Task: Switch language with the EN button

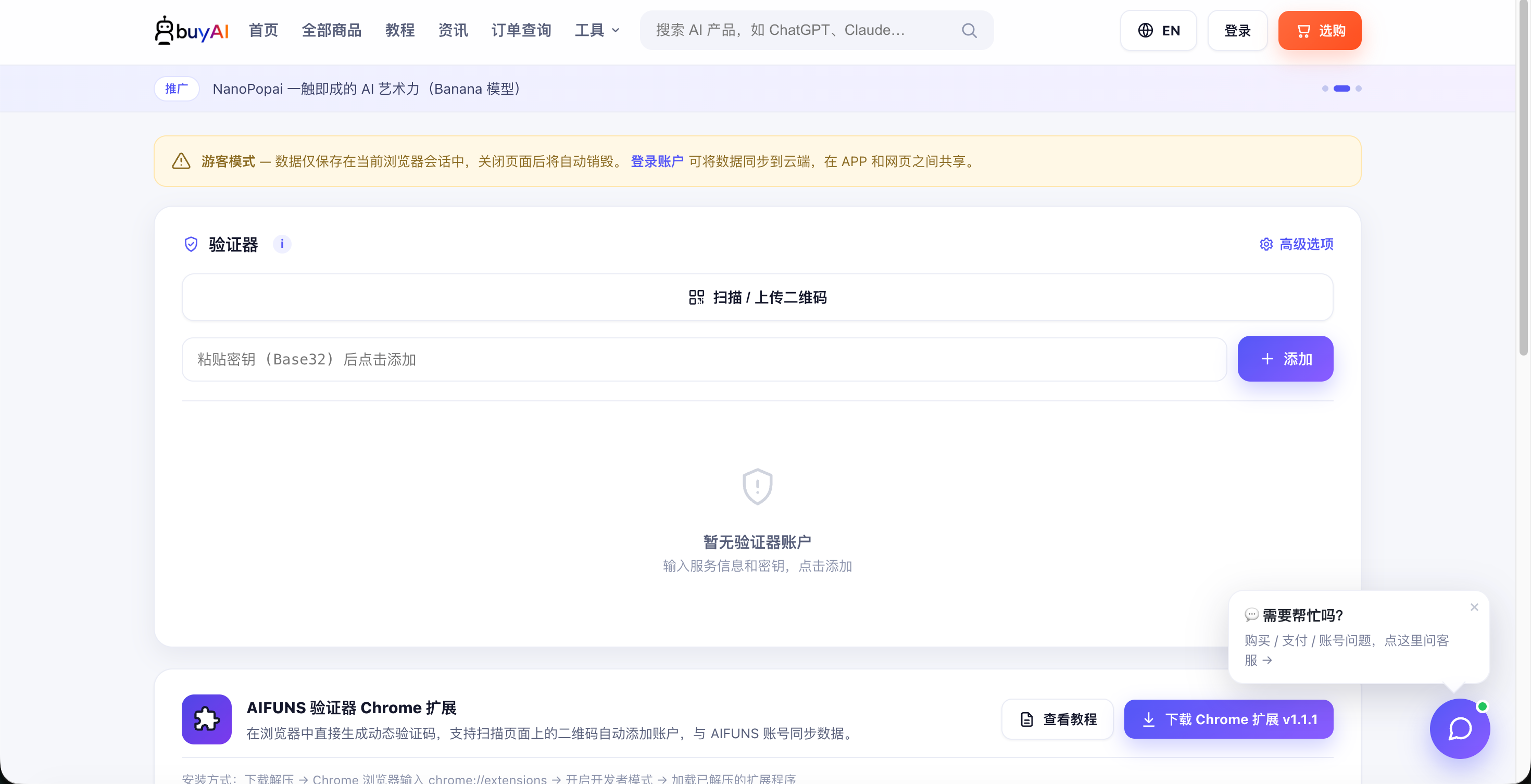Action: click(x=1158, y=30)
